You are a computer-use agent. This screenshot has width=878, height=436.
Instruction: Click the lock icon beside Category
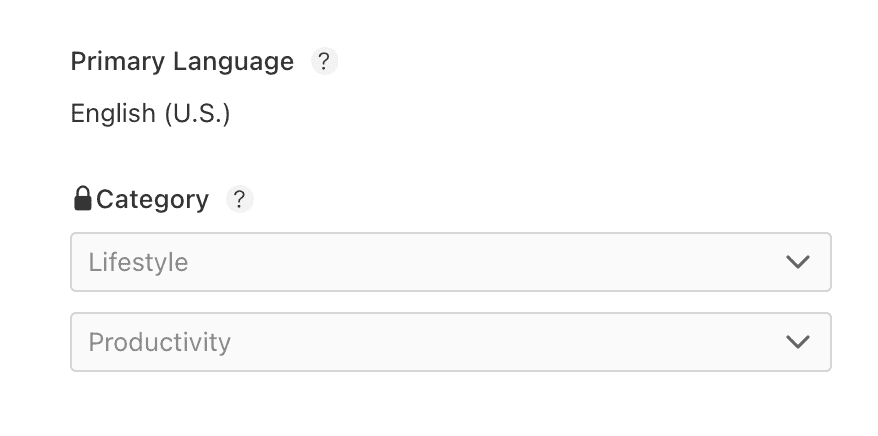pos(83,199)
